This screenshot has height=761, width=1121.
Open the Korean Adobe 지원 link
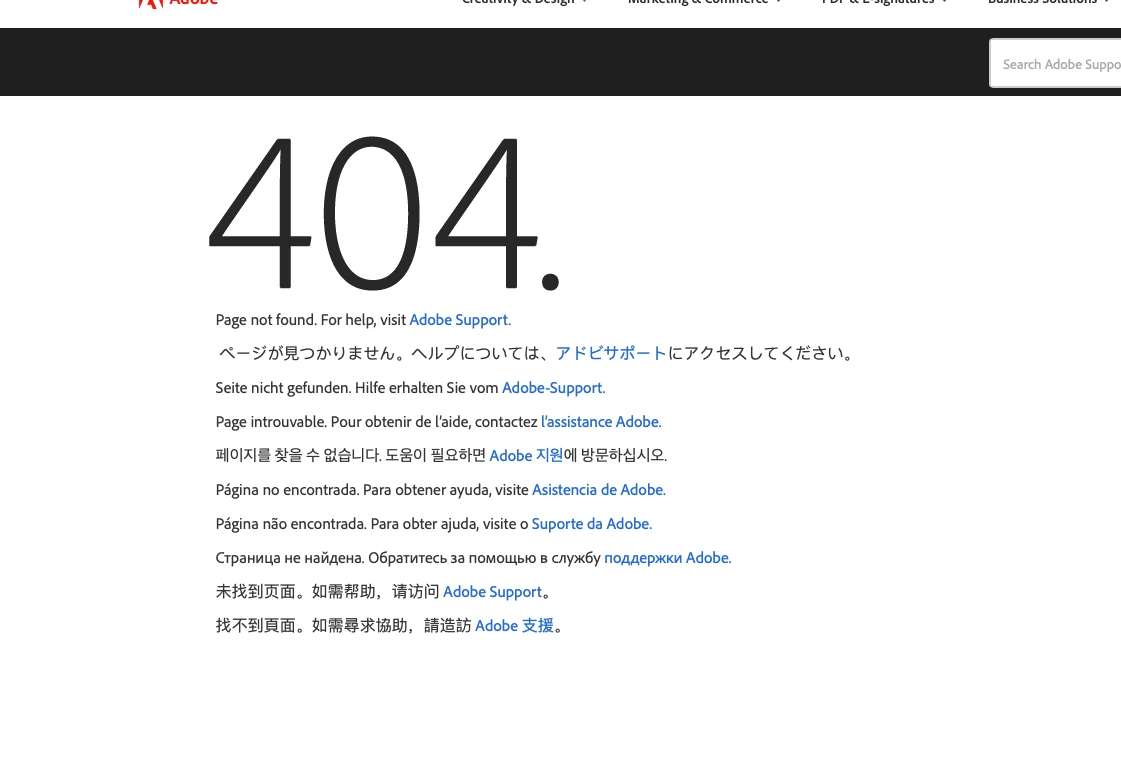click(x=526, y=456)
